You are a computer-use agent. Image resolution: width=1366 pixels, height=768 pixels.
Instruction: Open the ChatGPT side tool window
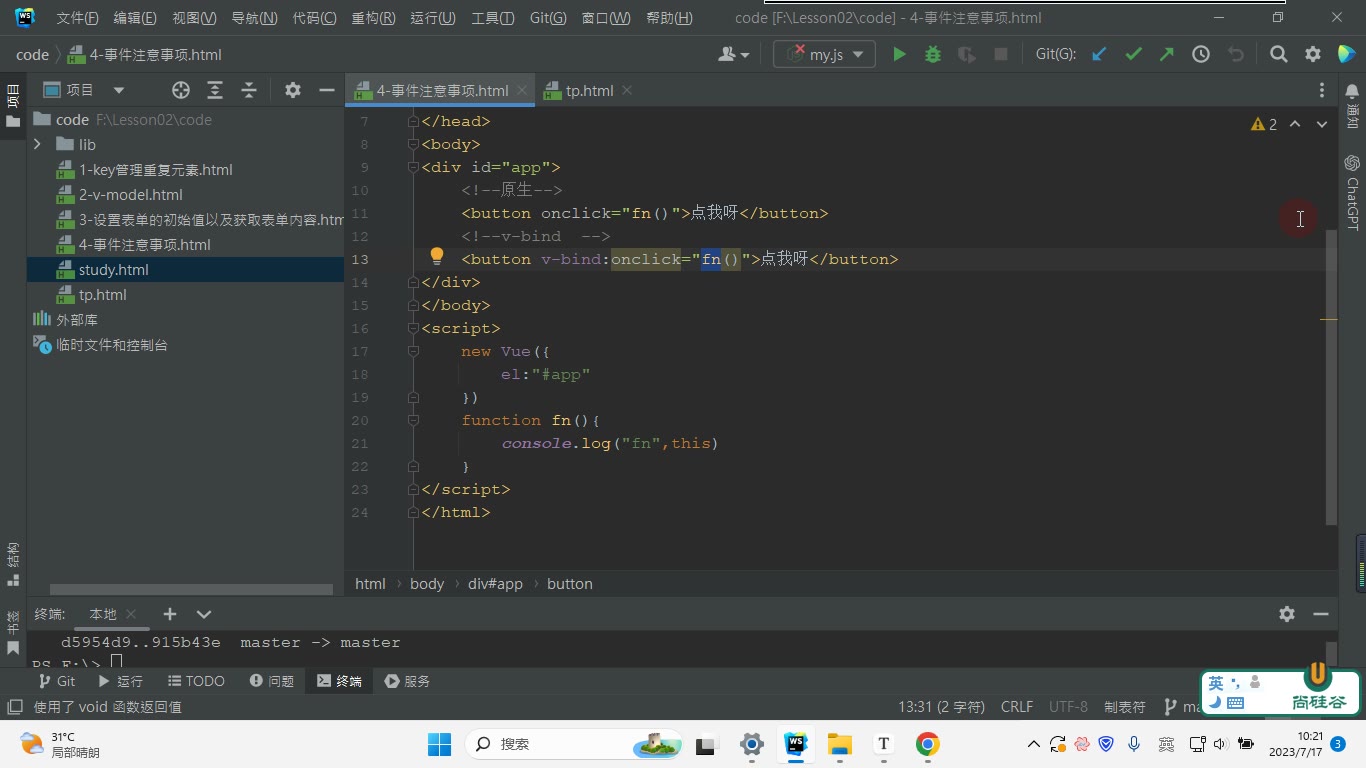1352,192
